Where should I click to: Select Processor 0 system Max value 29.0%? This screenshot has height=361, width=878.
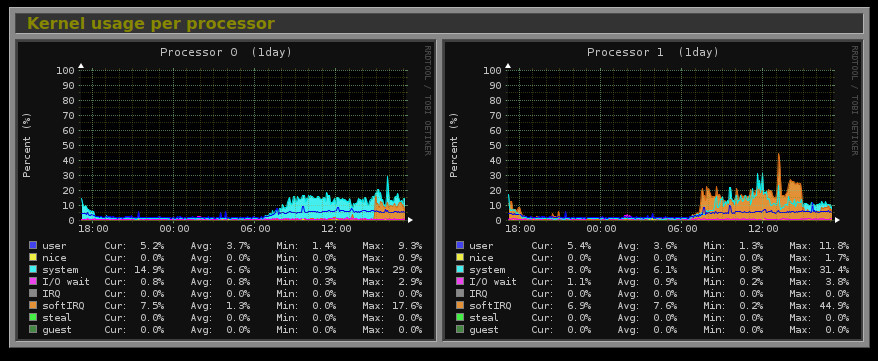408,270
